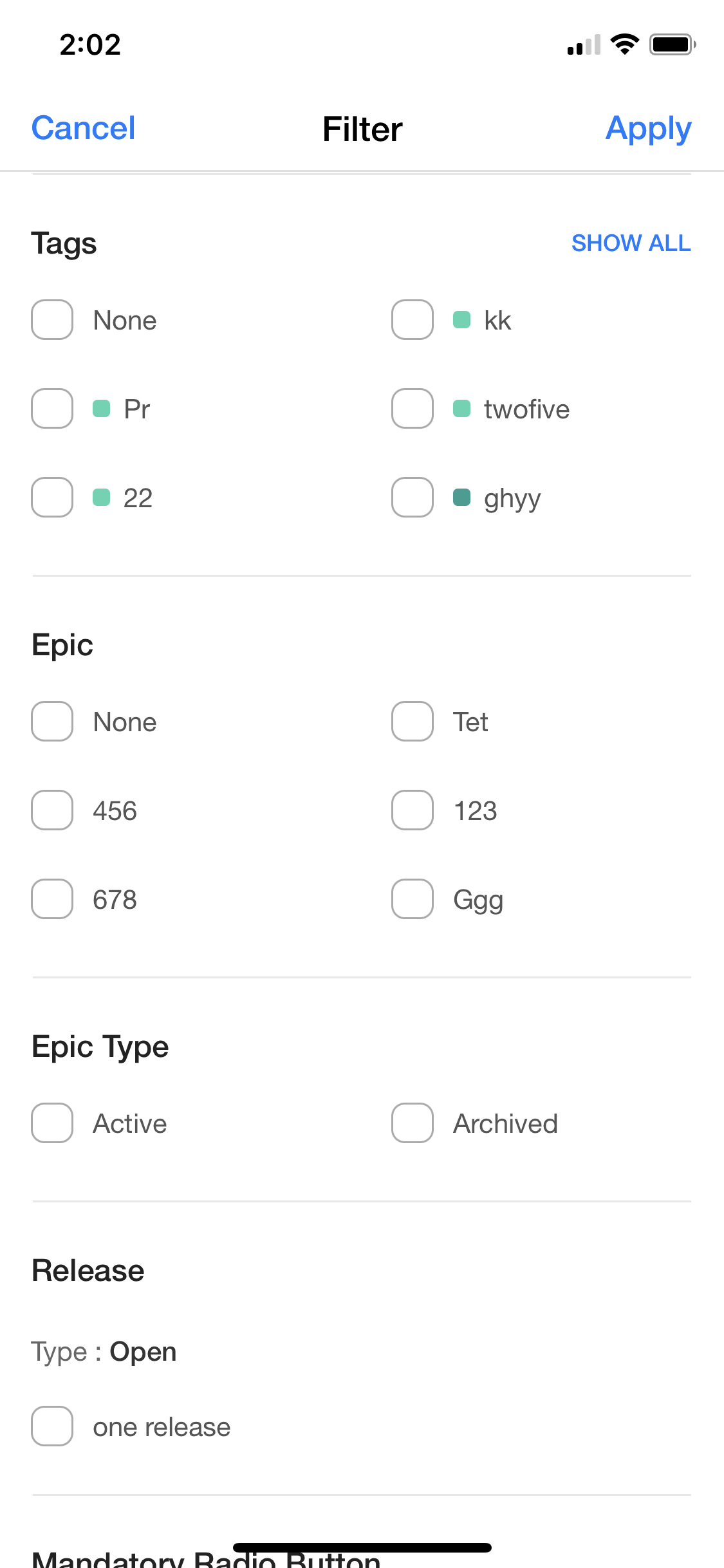
Task: Enable the 678 epic filter
Action: (x=51, y=899)
